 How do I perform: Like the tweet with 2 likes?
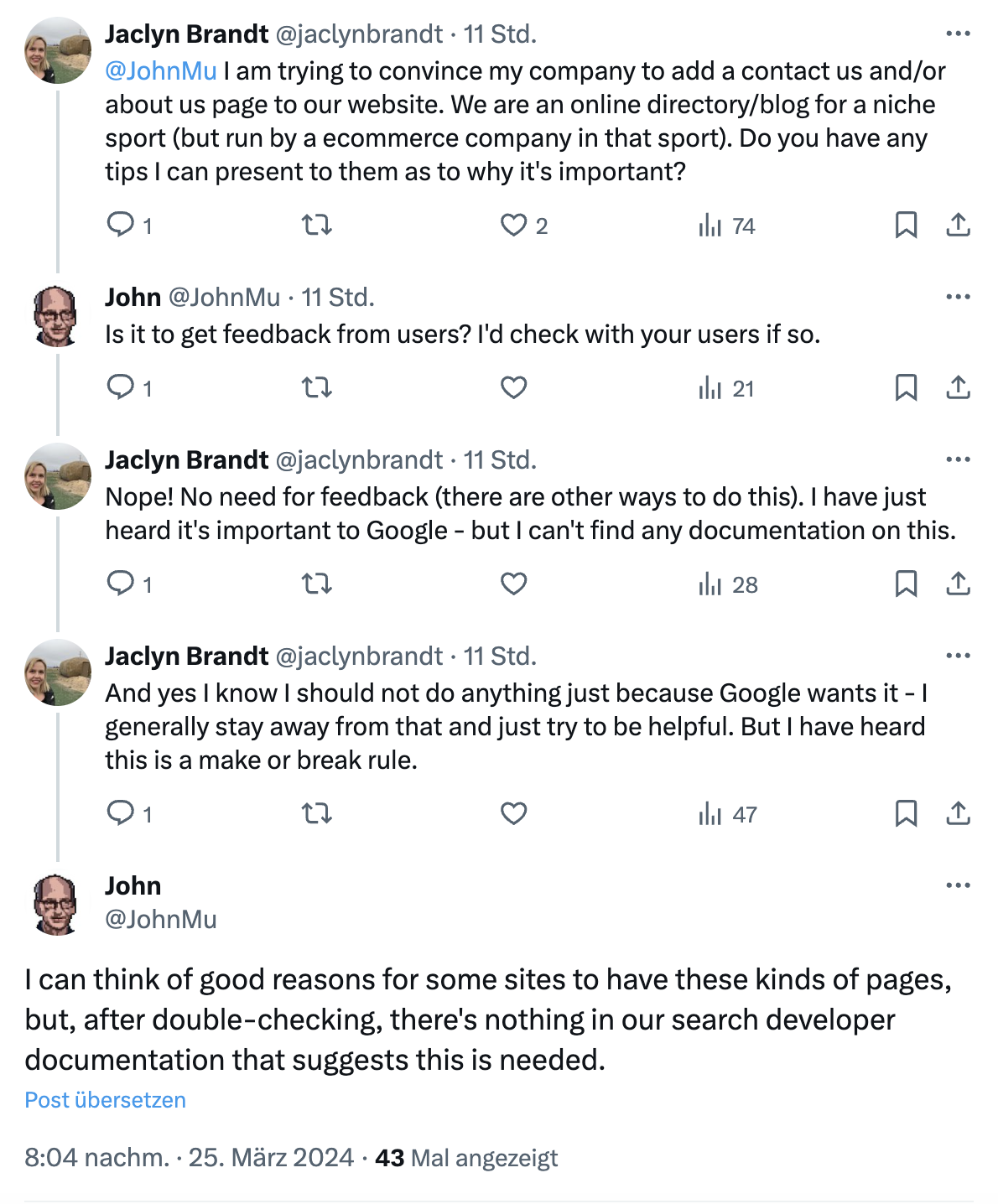[x=513, y=225]
